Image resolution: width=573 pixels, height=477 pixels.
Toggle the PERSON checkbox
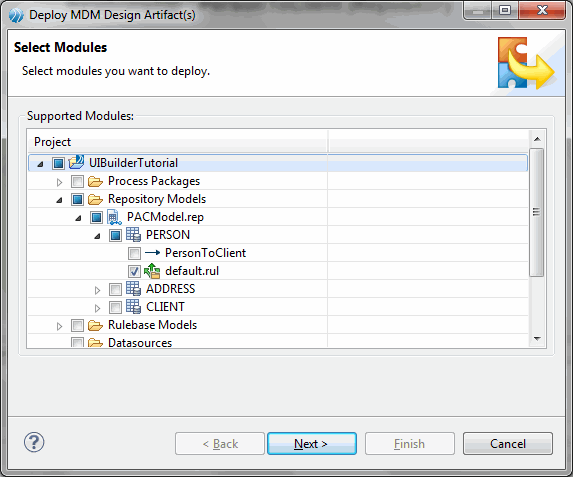click(x=115, y=235)
